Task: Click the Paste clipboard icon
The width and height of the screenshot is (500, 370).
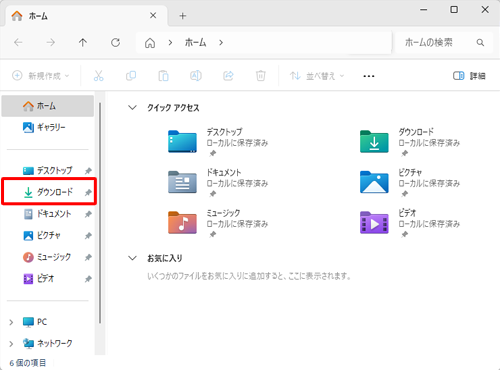Action: tap(163, 76)
